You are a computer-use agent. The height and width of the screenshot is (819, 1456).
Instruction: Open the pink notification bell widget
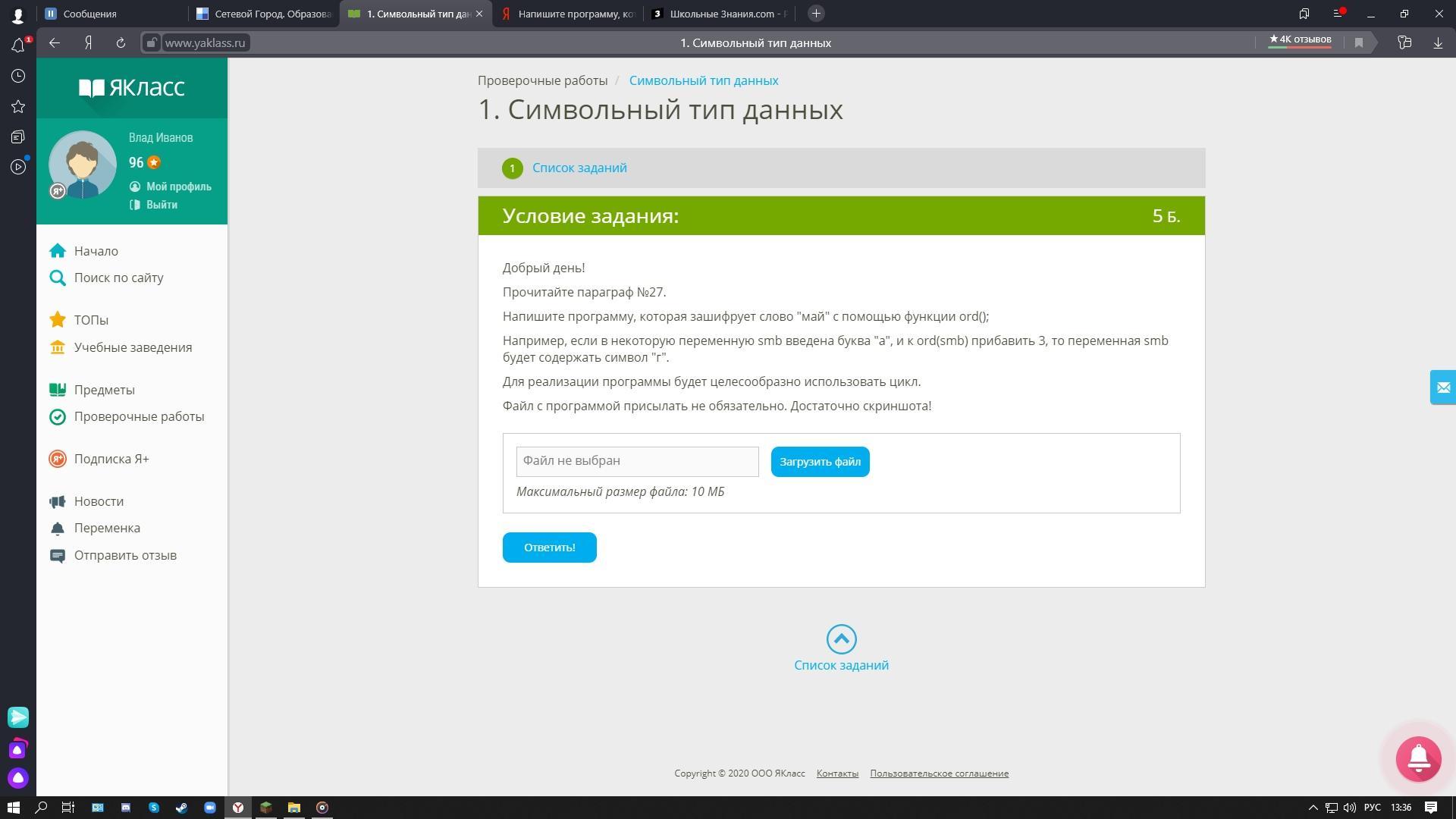1418,758
